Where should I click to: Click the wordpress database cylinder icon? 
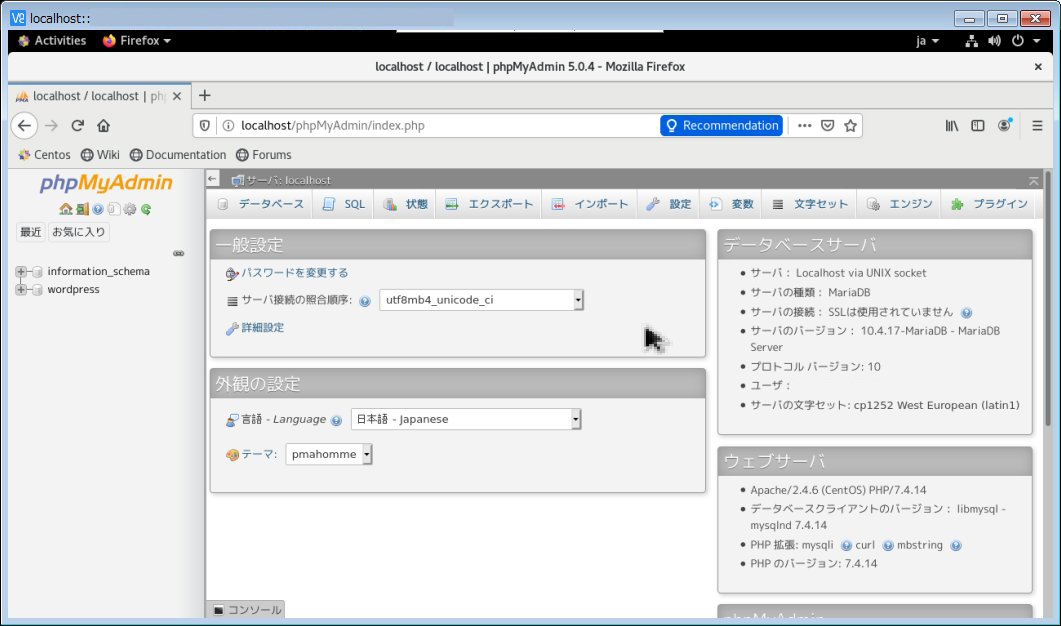[x=37, y=290]
